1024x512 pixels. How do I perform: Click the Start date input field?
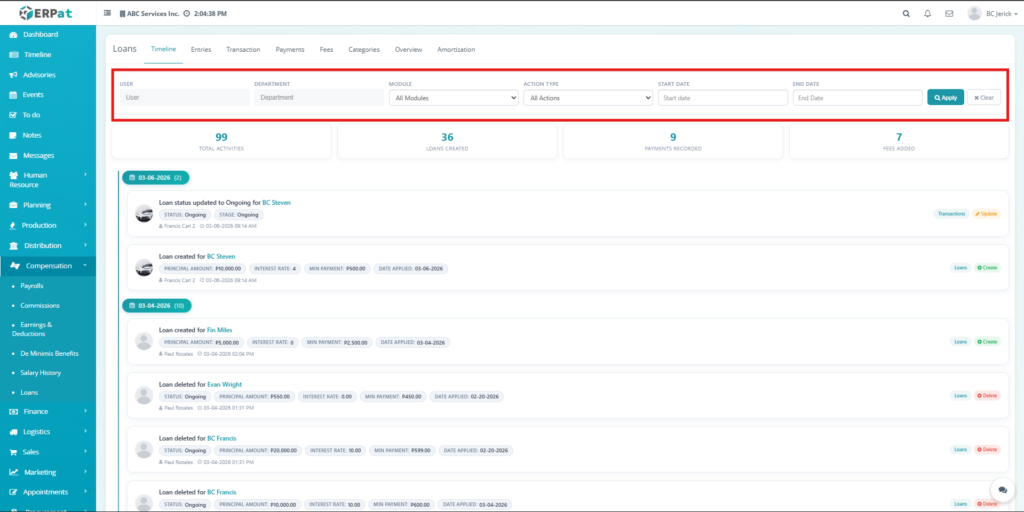(723, 98)
